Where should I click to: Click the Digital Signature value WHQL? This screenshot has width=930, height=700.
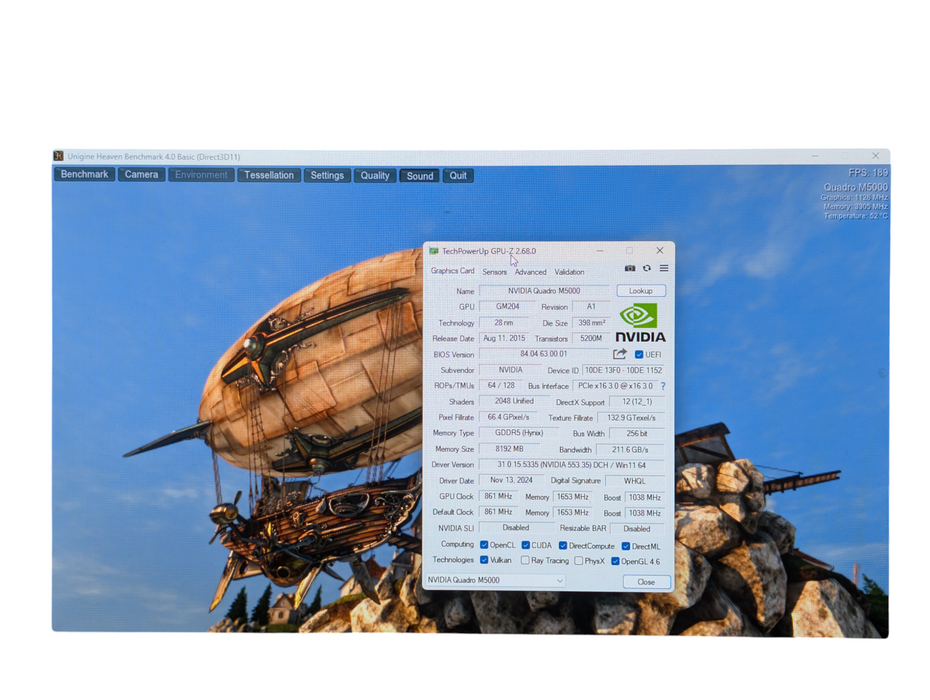(x=635, y=481)
